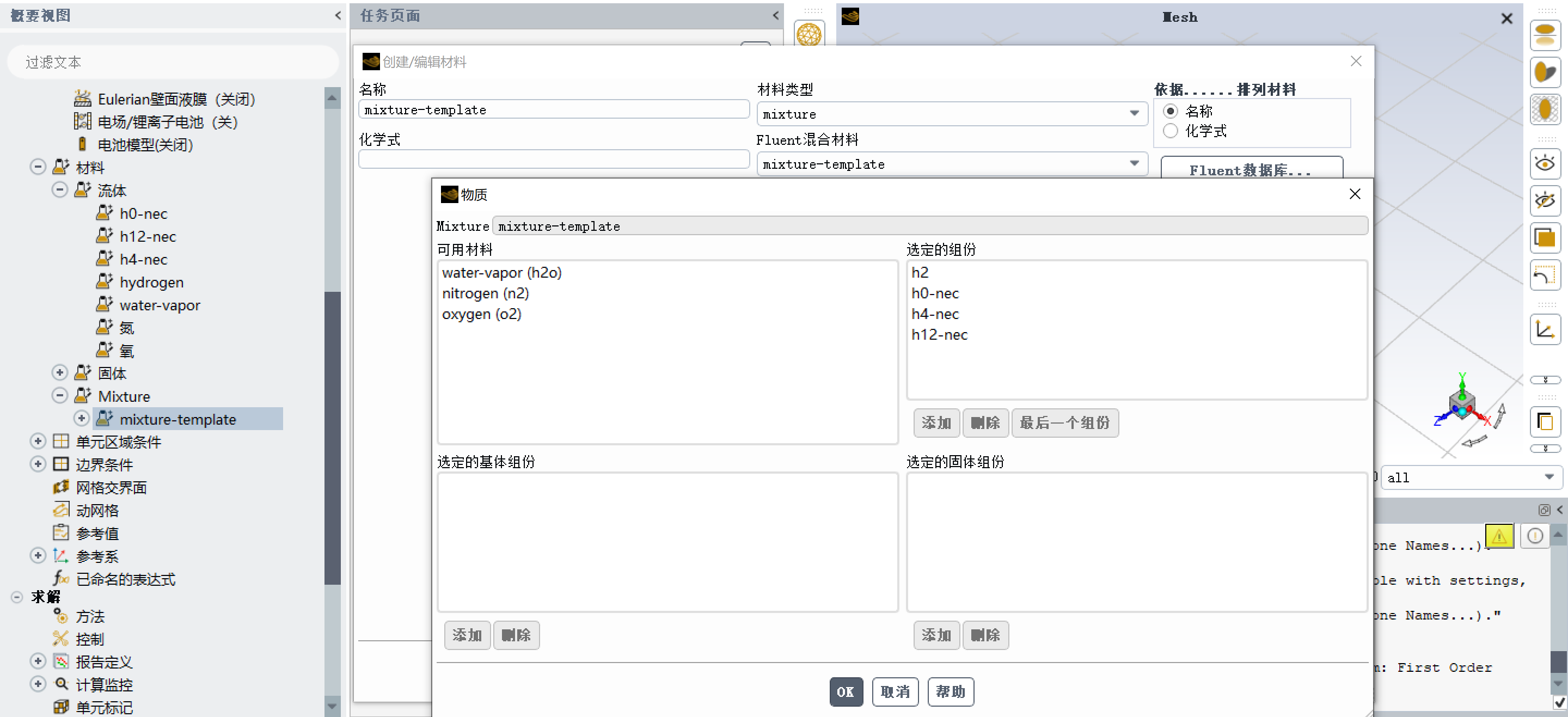Click the 报告定义 icon in tree
Image resolution: width=1568 pixels, height=717 pixels.
(60, 661)
